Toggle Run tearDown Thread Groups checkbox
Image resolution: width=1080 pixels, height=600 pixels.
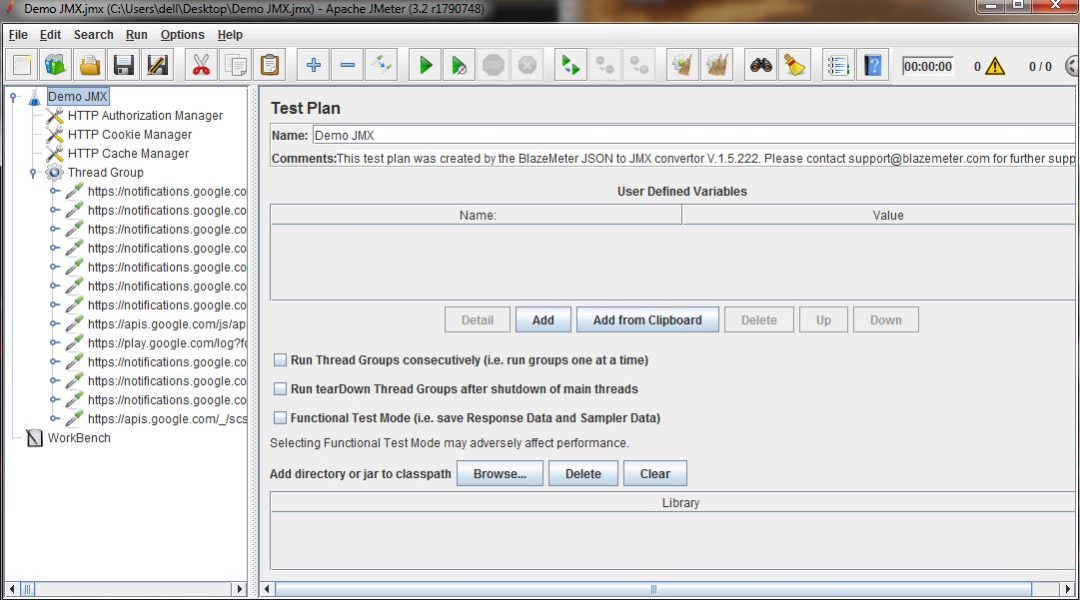pyautogui.click(x=280, y=389)
